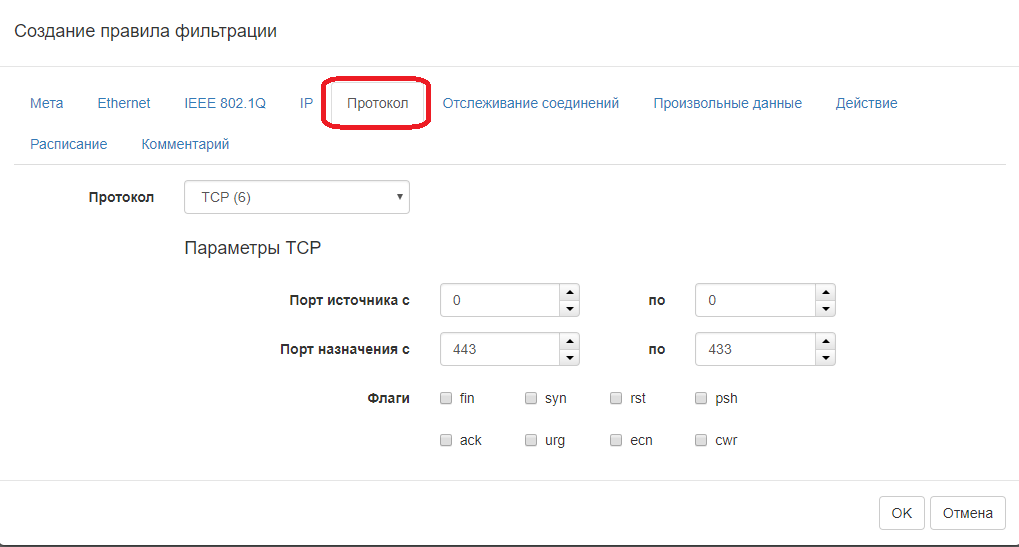The width and height of the screenshot is (1019, 547).
Task: Open the Расписание tab
Action: [x=69, y=144]
